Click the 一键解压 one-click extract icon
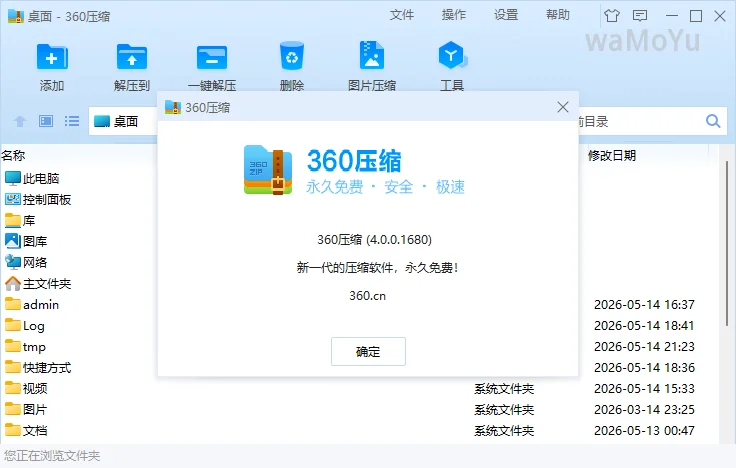The width and height of the screenshot is (736, 468). pyautogui.click(x=212, y=57)
